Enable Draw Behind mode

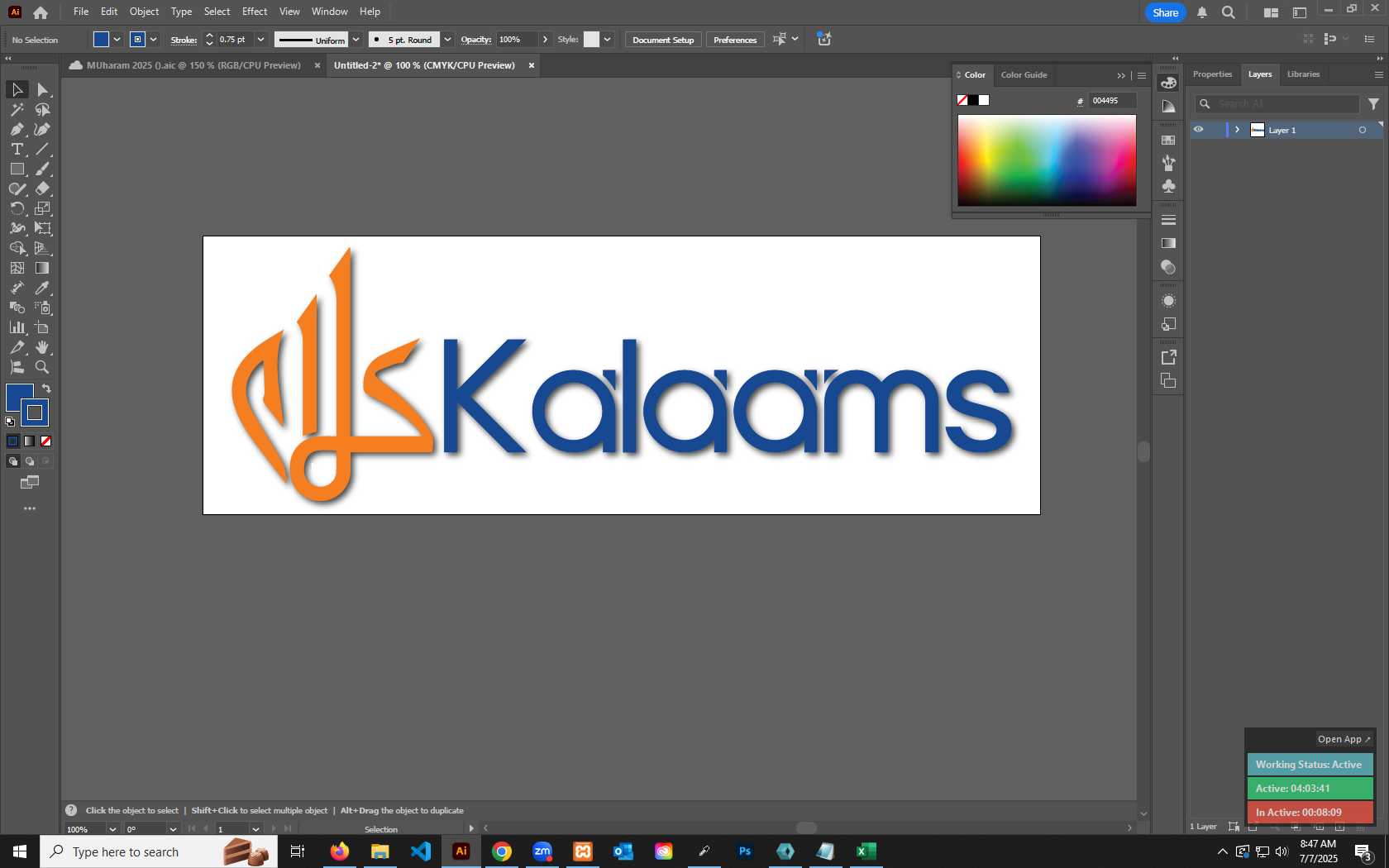tap(29, 461)
